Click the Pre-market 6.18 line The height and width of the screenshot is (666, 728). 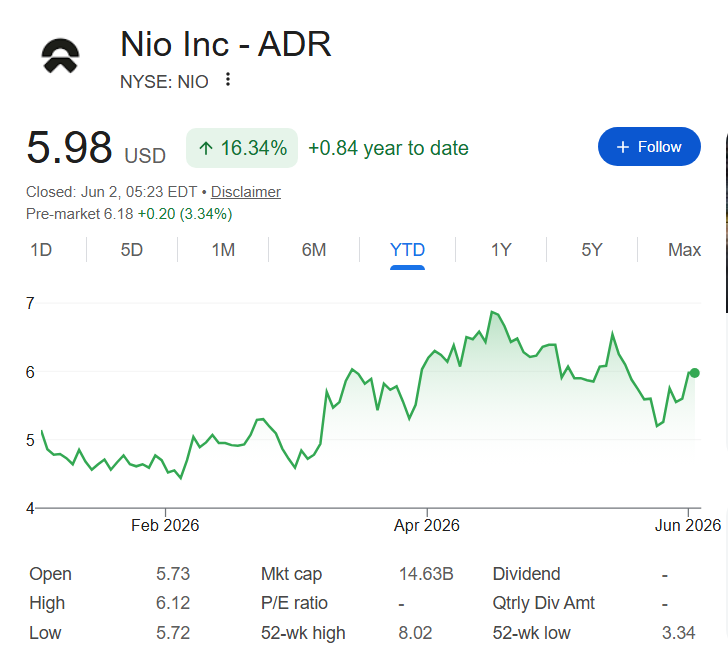129,214
